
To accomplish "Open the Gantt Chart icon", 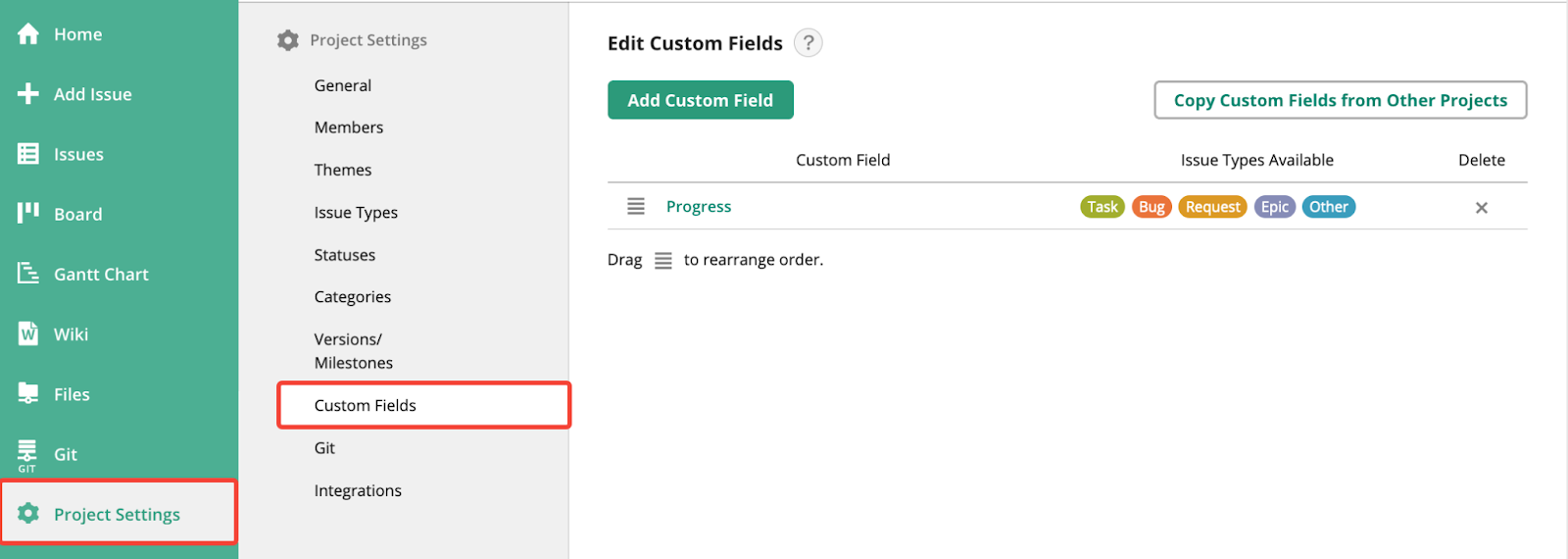I will coord(28,274).
